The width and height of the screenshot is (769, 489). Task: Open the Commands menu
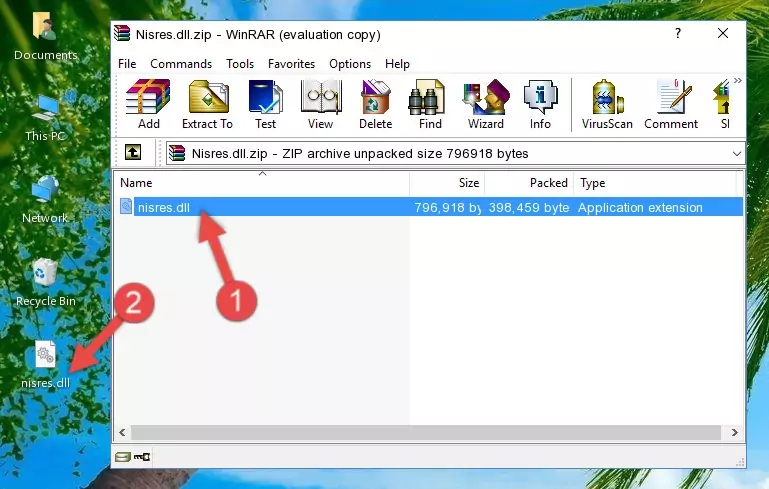coord(181,64)
